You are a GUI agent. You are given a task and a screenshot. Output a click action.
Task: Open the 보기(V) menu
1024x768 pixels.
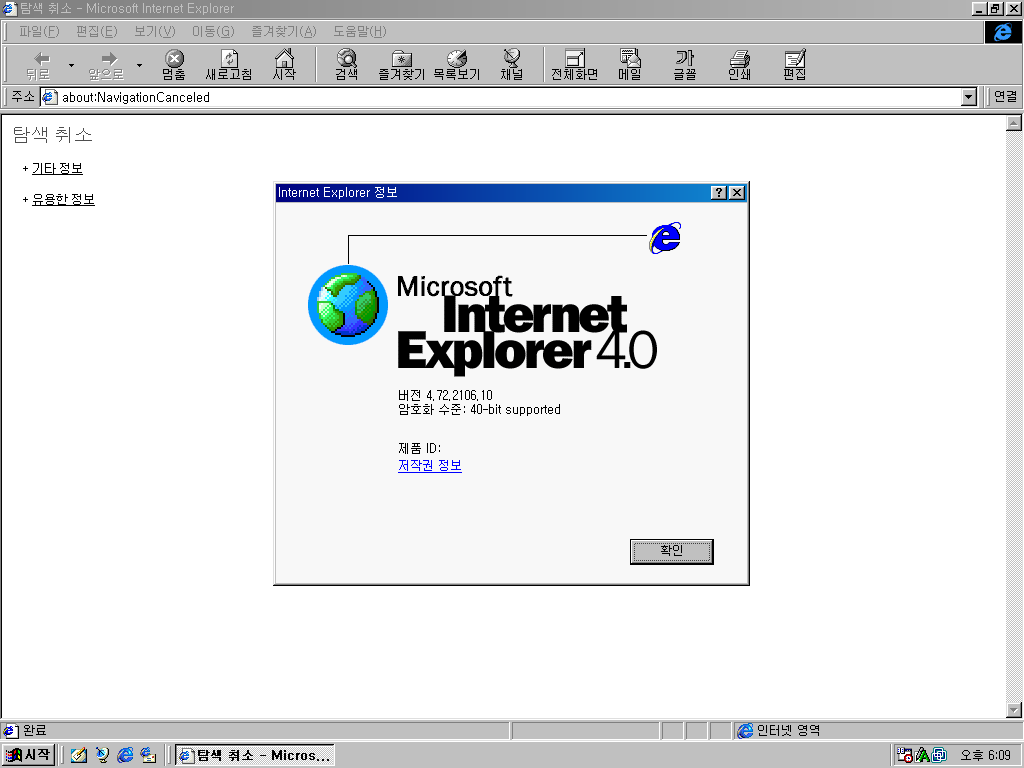(155, 31)
